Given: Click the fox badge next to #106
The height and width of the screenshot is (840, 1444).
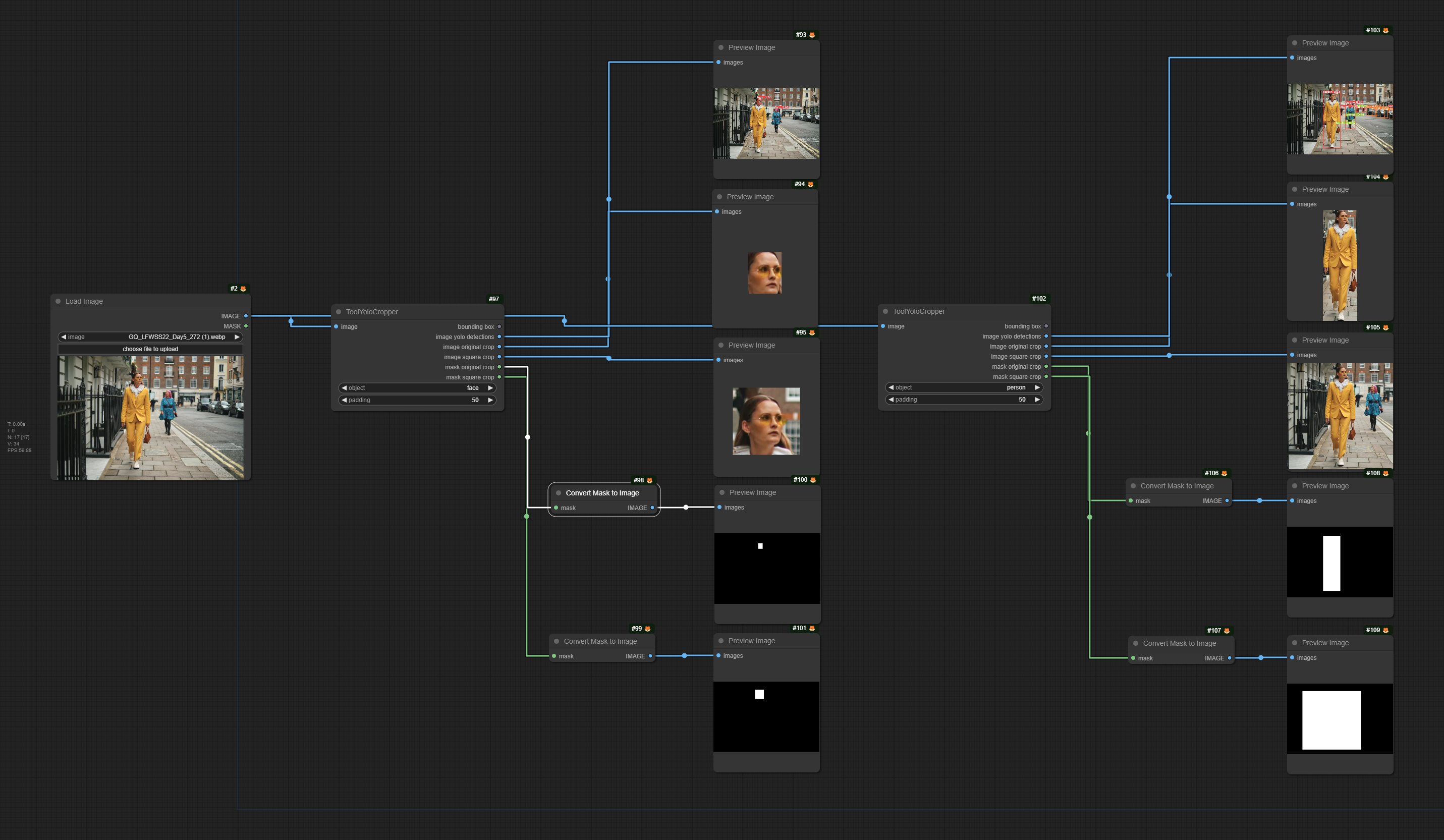Looking at the screenshot, I should [x=1224, y=473].
